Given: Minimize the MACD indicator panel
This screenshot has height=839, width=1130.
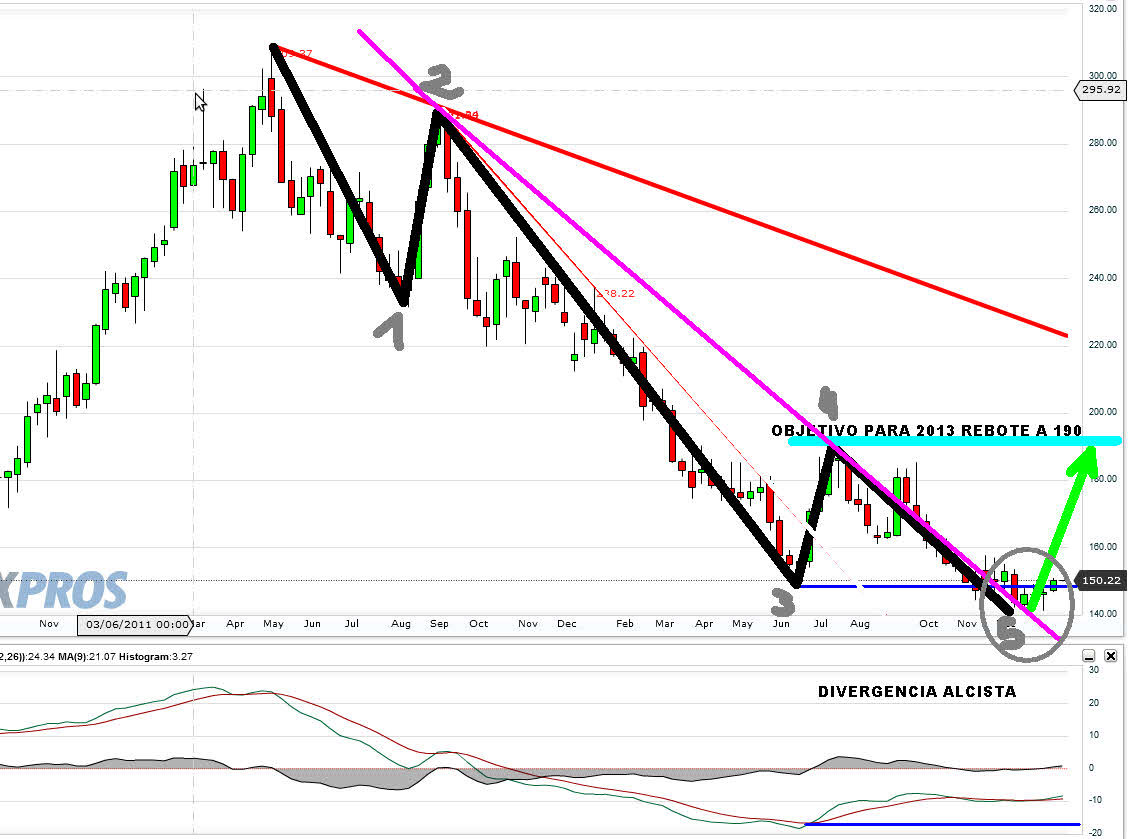Looking at the screenshot, I should click(1089, 656).
